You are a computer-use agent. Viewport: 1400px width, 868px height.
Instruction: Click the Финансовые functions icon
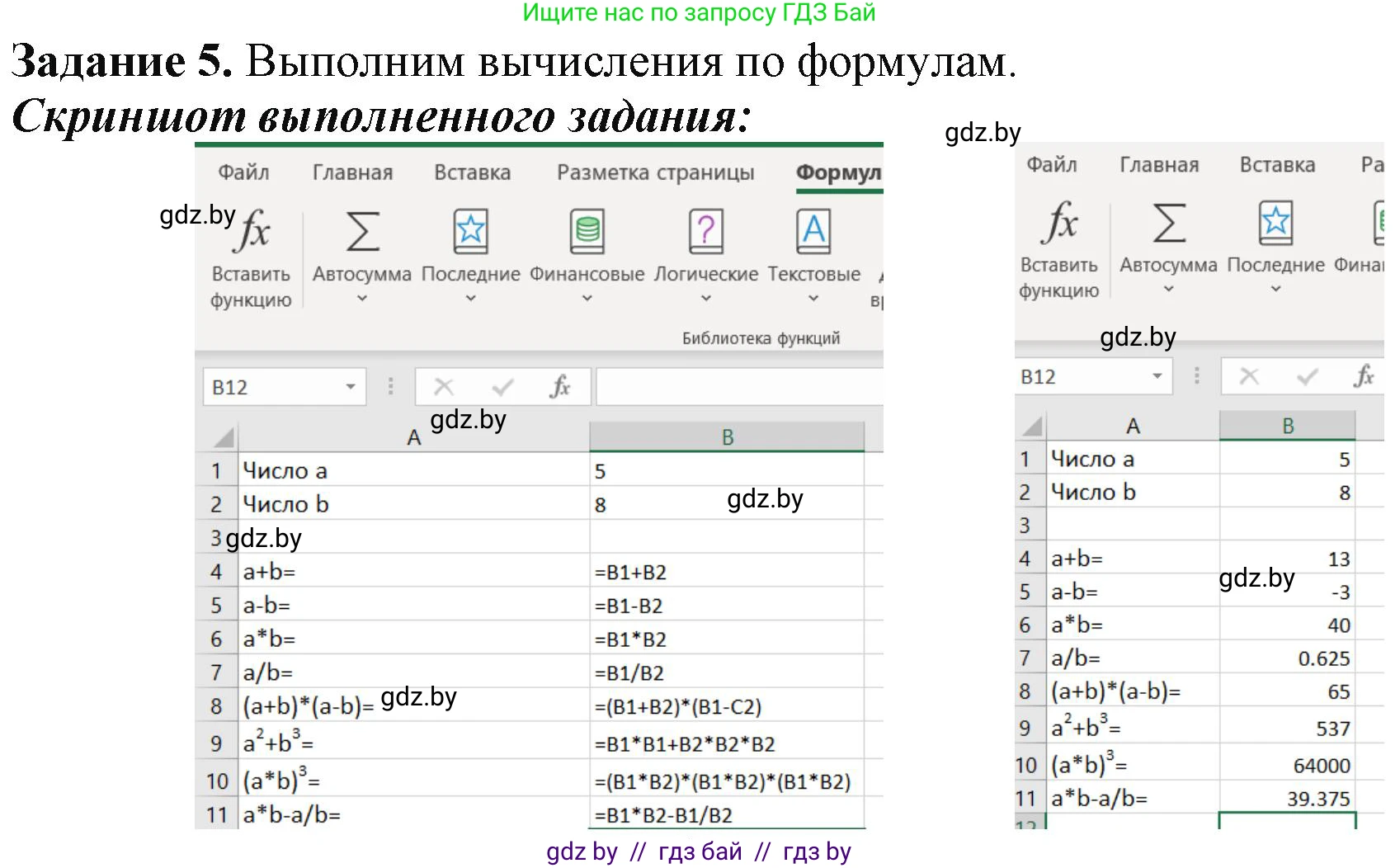[587, 234]
